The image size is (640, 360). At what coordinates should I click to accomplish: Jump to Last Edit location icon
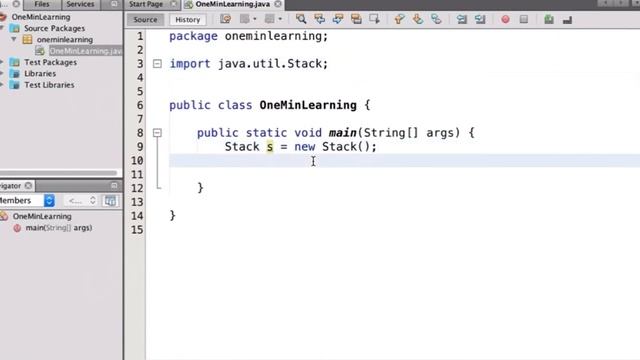click(225, 19)
